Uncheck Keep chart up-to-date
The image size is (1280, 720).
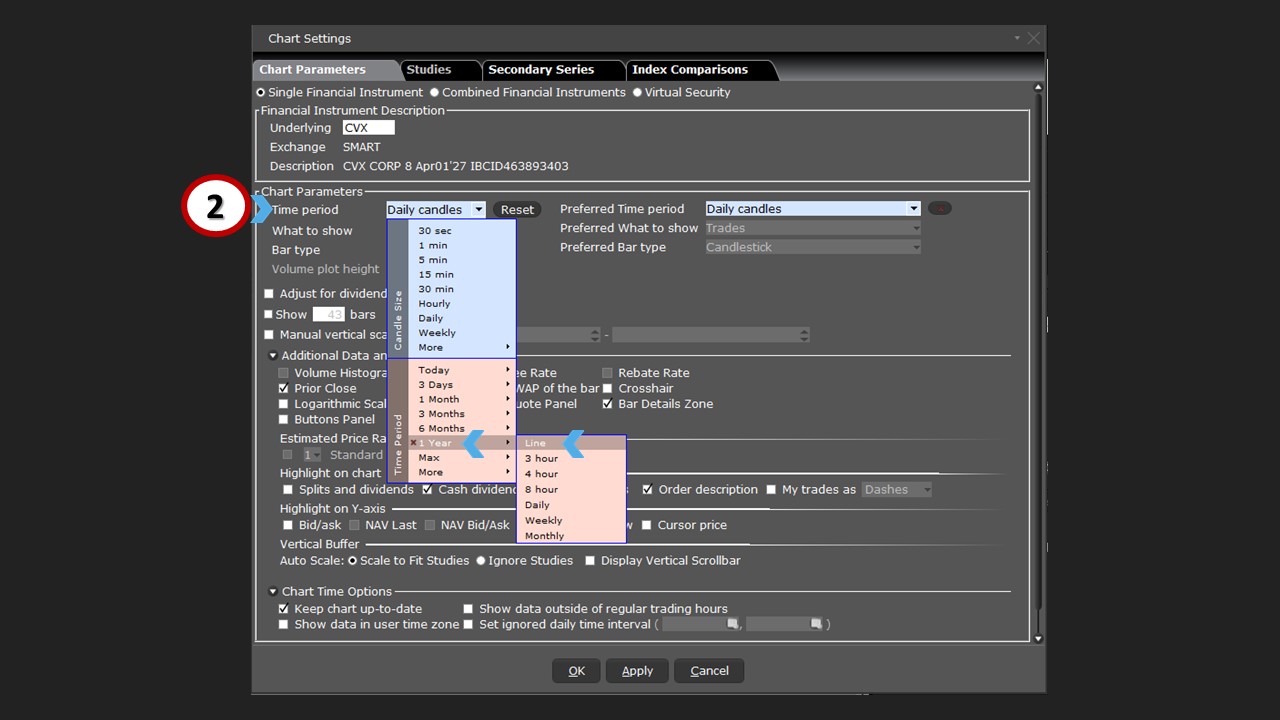click(284, 609)
